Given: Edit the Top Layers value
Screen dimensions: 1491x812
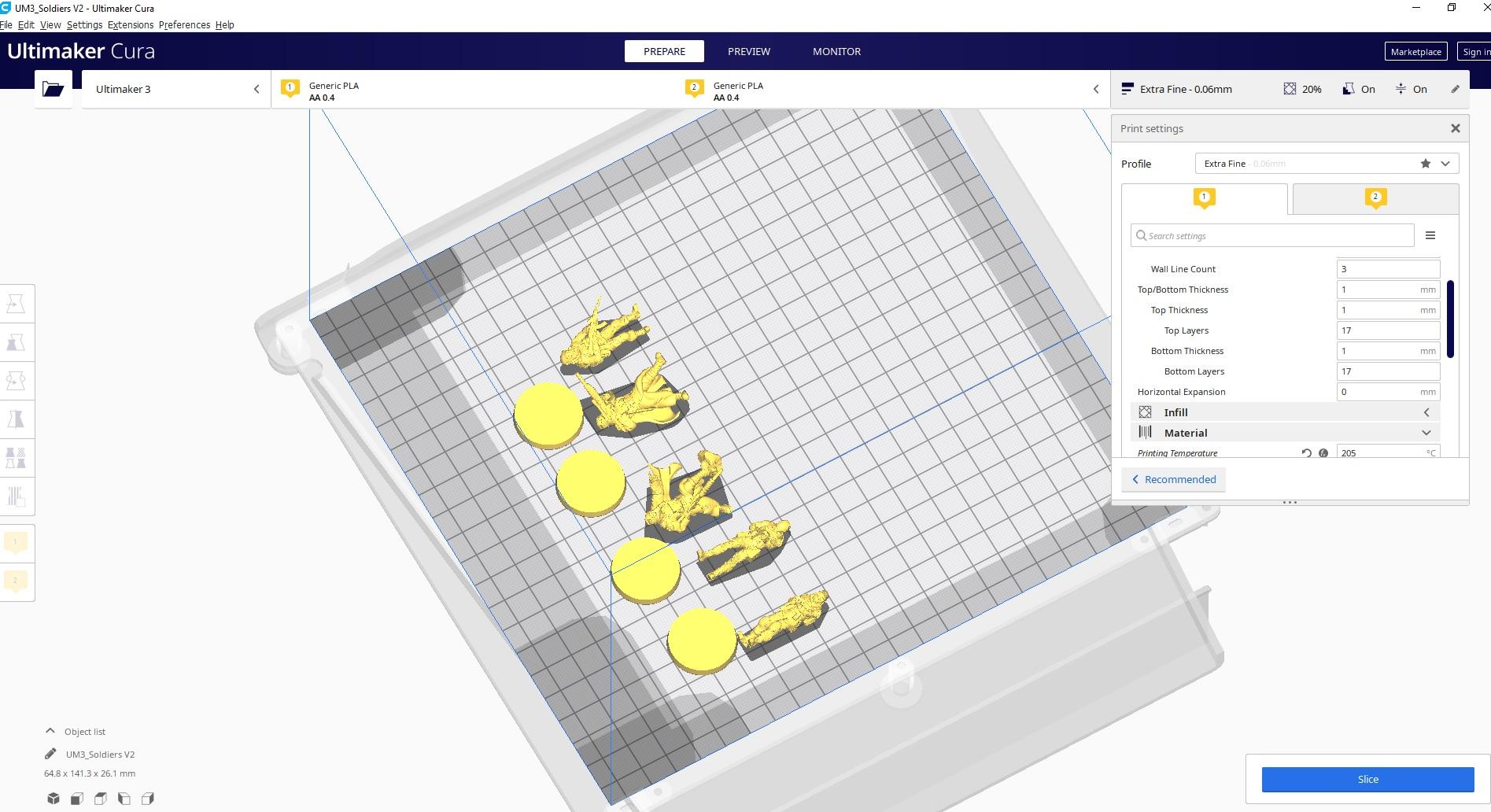Looking at the screenshot, I should [x=1388, y=330].
